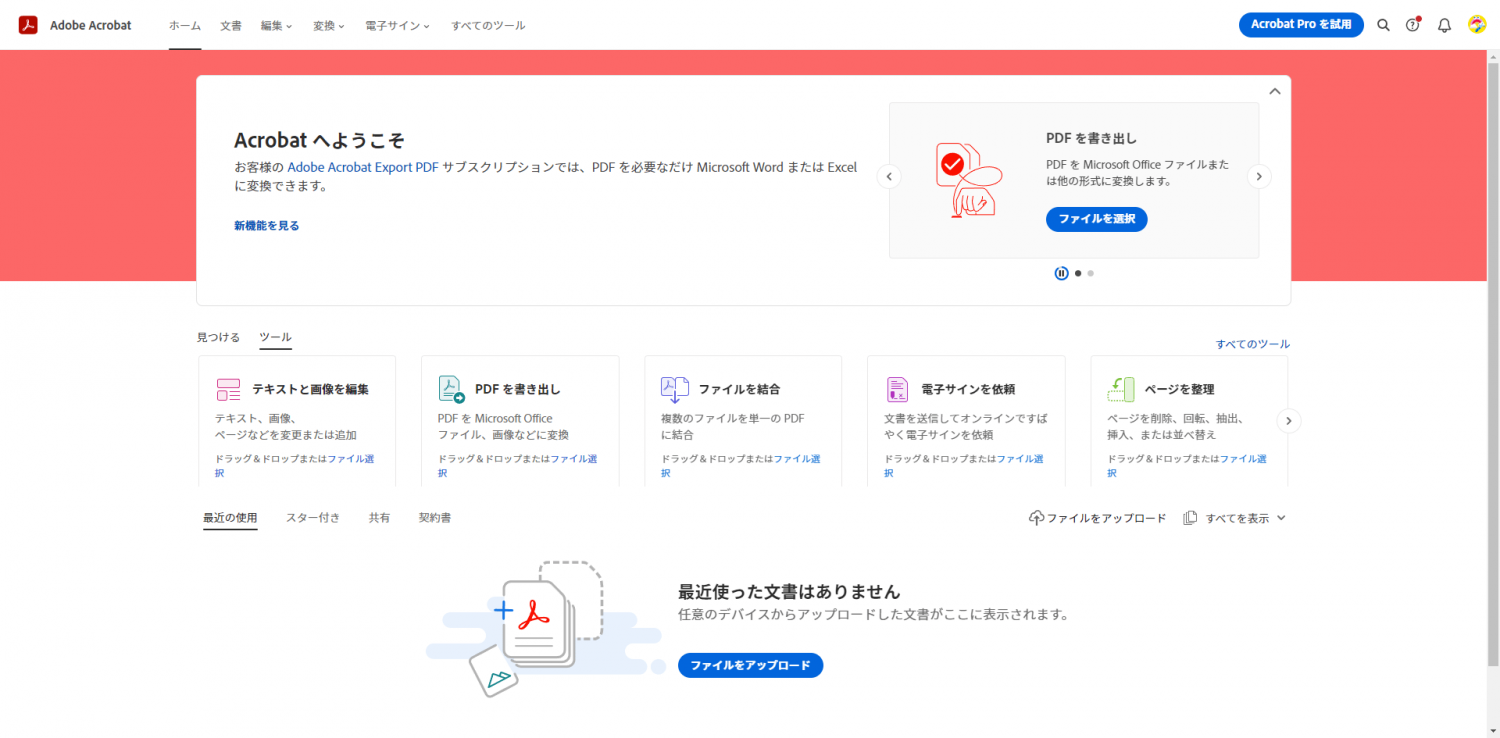Click the documents icon beside すべてを表示
Viewport: 1500px width, 738px height.
[1190, 518]
